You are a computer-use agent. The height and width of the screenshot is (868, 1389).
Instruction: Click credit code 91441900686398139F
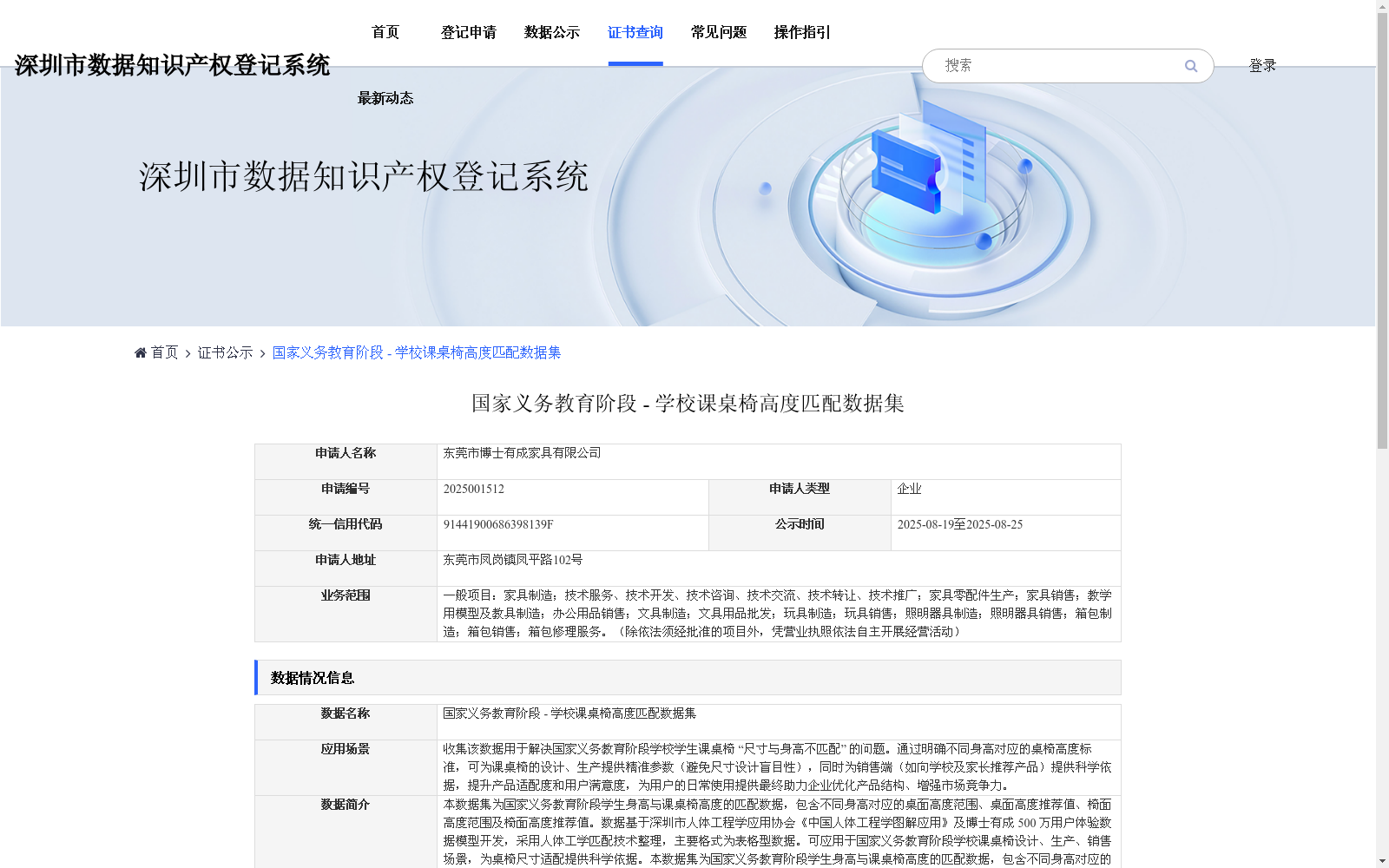click(498, 524)
